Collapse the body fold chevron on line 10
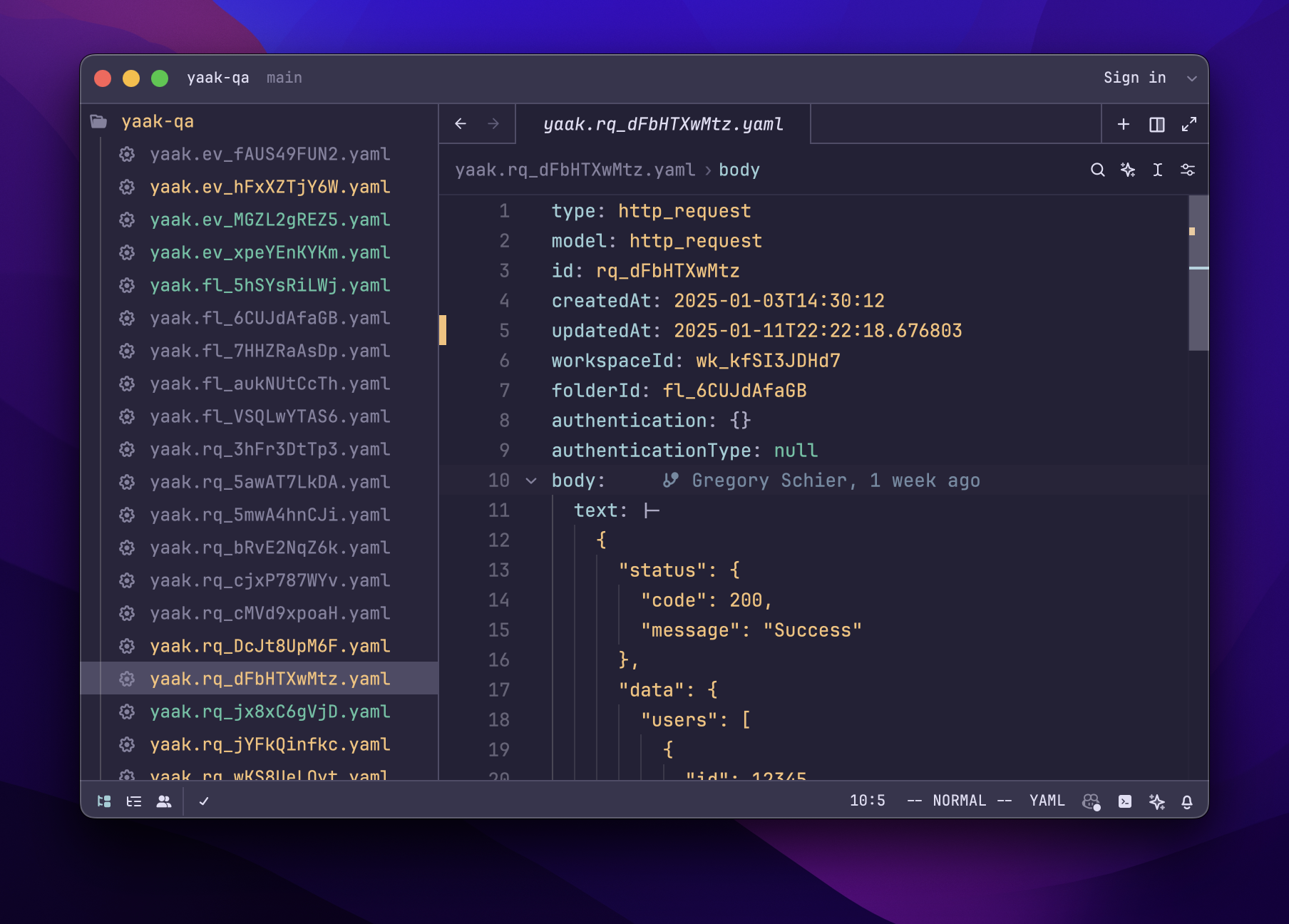Viewport: 1289px width, 924px height. point(531,481)
